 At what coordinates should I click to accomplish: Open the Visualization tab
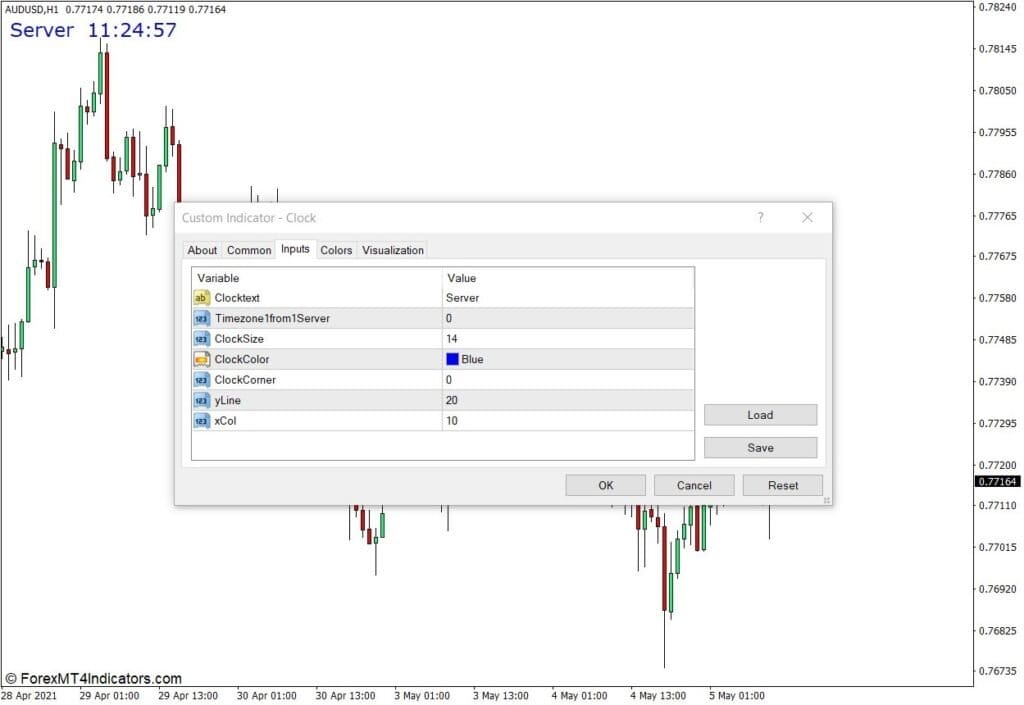(393, 250)
